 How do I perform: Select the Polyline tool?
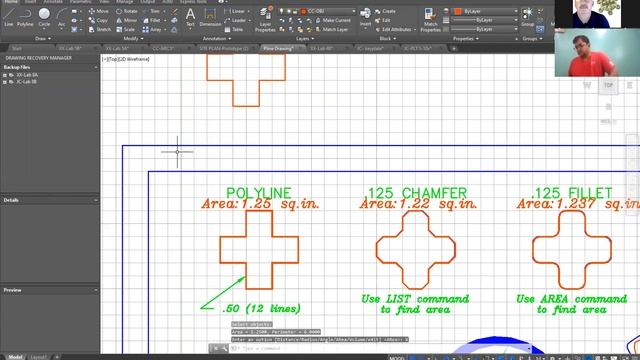pos(25,17)
